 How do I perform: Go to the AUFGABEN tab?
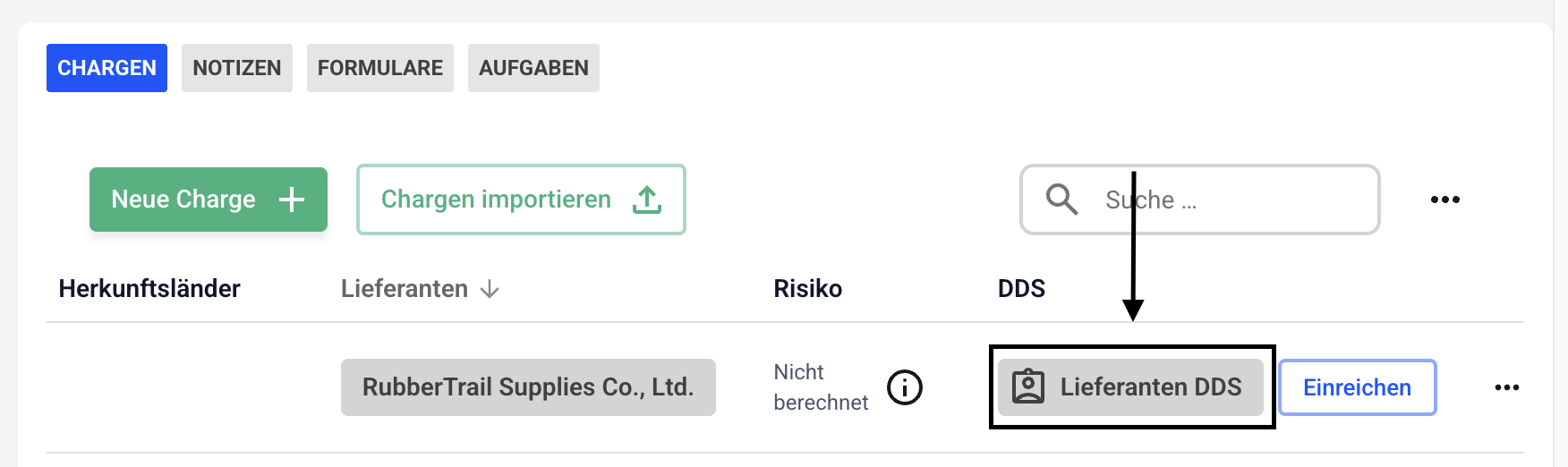click(533, 68)
